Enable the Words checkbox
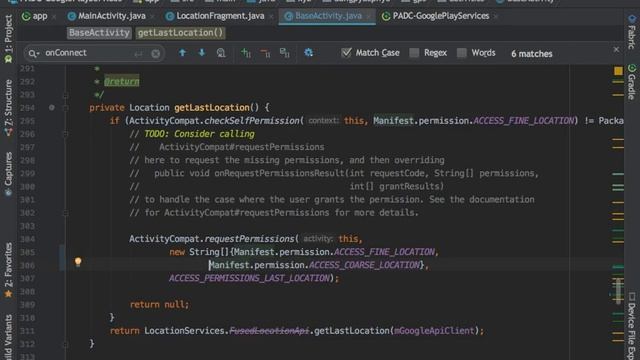The width and height of the screenshot is (640, 360). [462, 53]
